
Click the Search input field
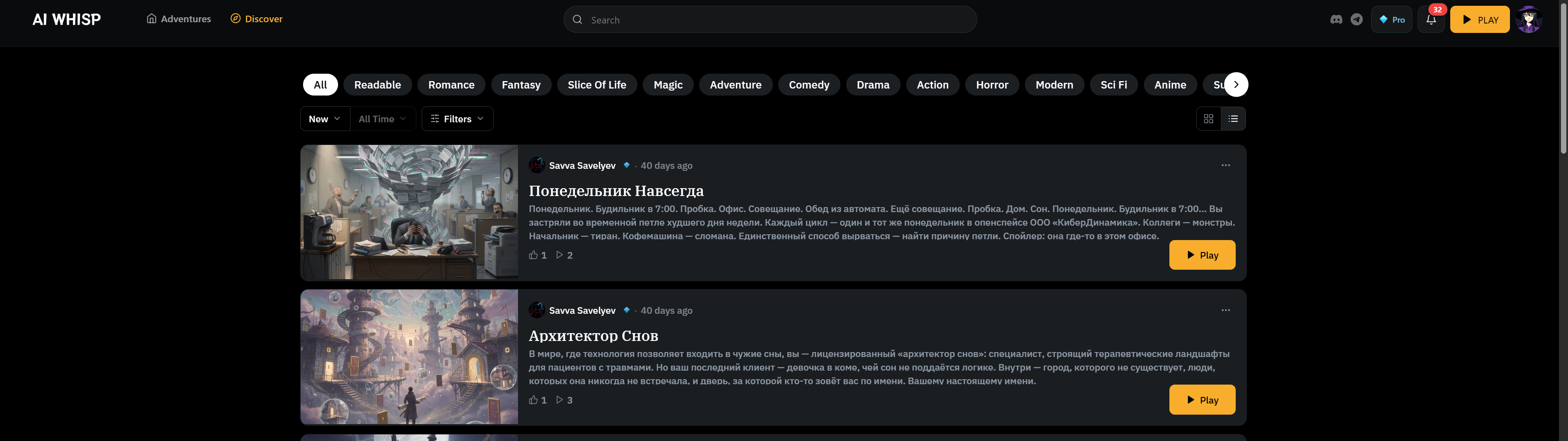[x=770, y=19]
